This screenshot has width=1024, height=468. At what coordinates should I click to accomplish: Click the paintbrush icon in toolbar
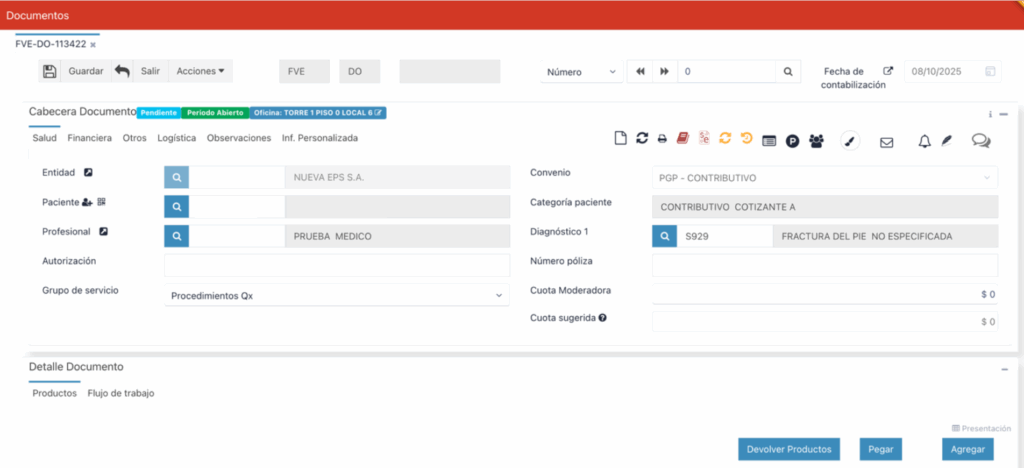coord(849,141)
